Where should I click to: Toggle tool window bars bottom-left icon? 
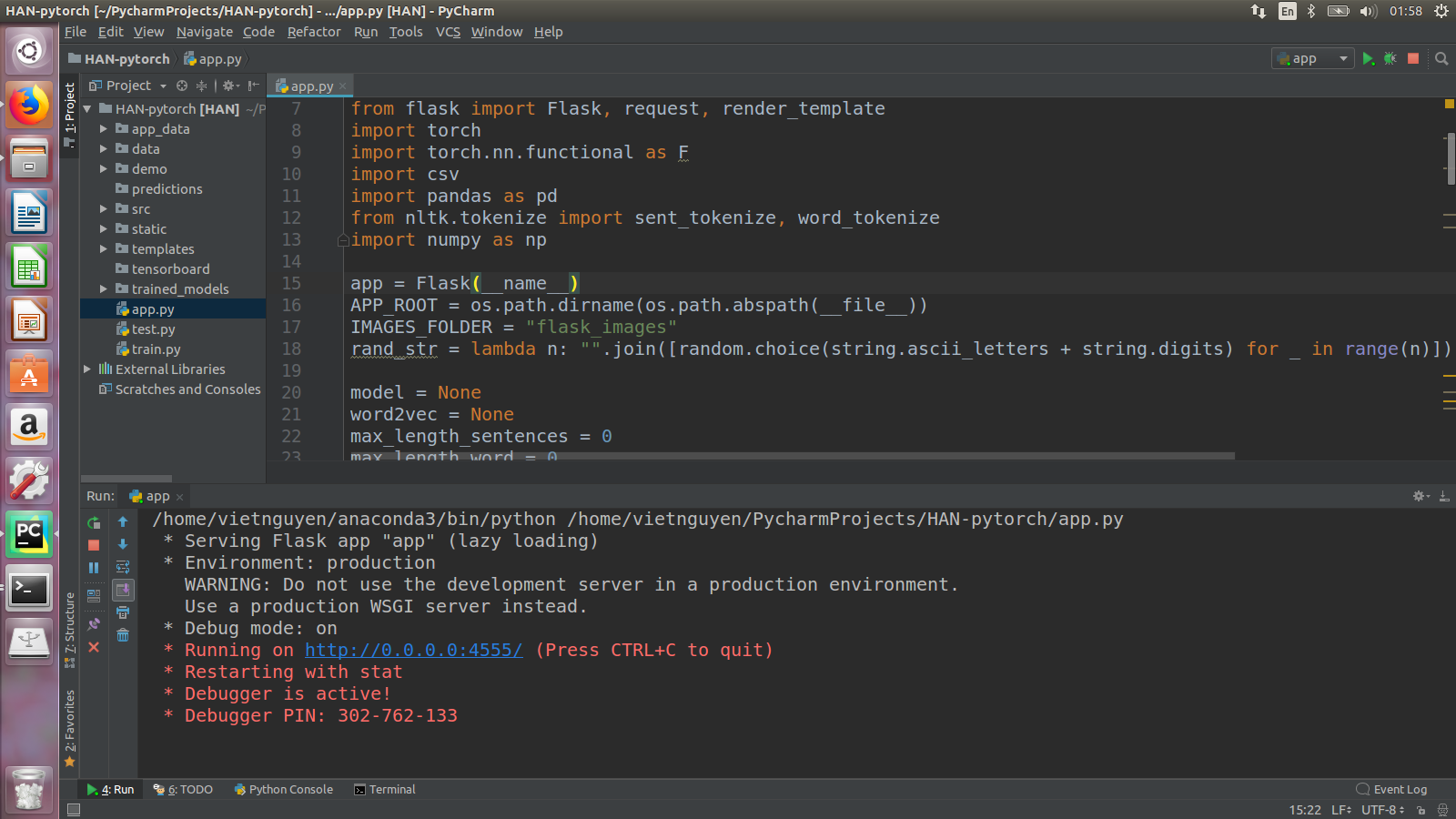(74, 810)
